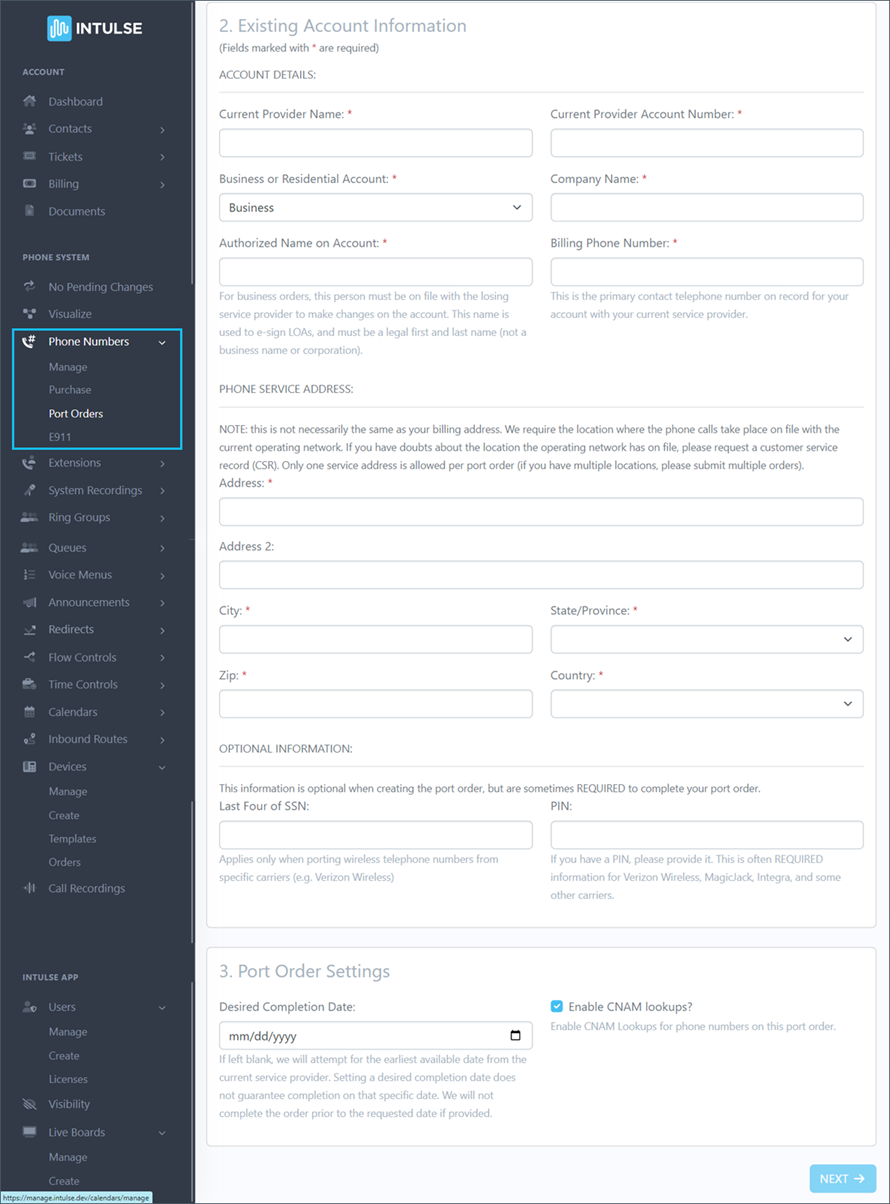The height and width of the screenshot is (1204, 890).
Task: Click the Billing card icon
Action: (29, 184)
